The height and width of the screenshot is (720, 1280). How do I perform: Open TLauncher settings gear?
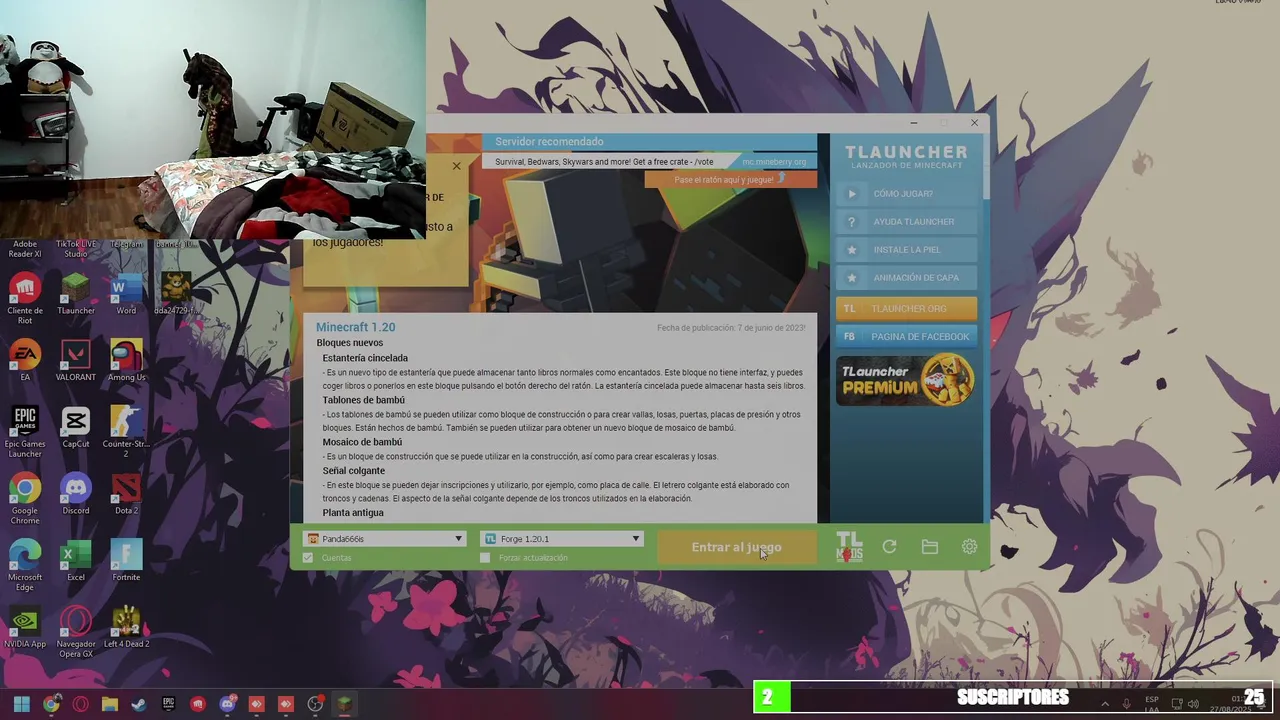click(x=969, y=547)
